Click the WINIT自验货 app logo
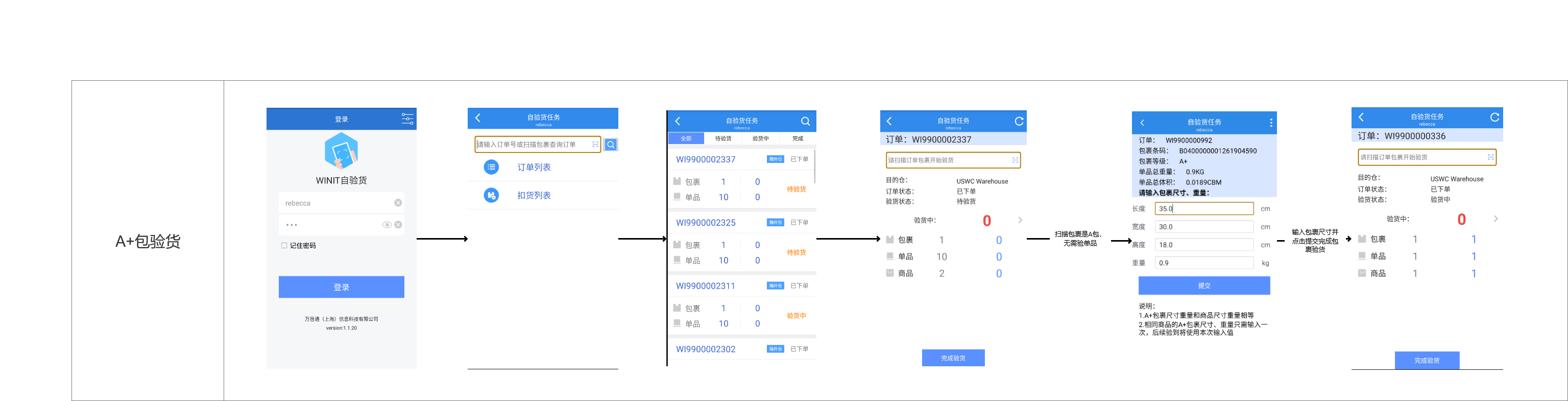The width and height of the screenshot is (1568, 401). pyautogui.click(x=342, y=151)
